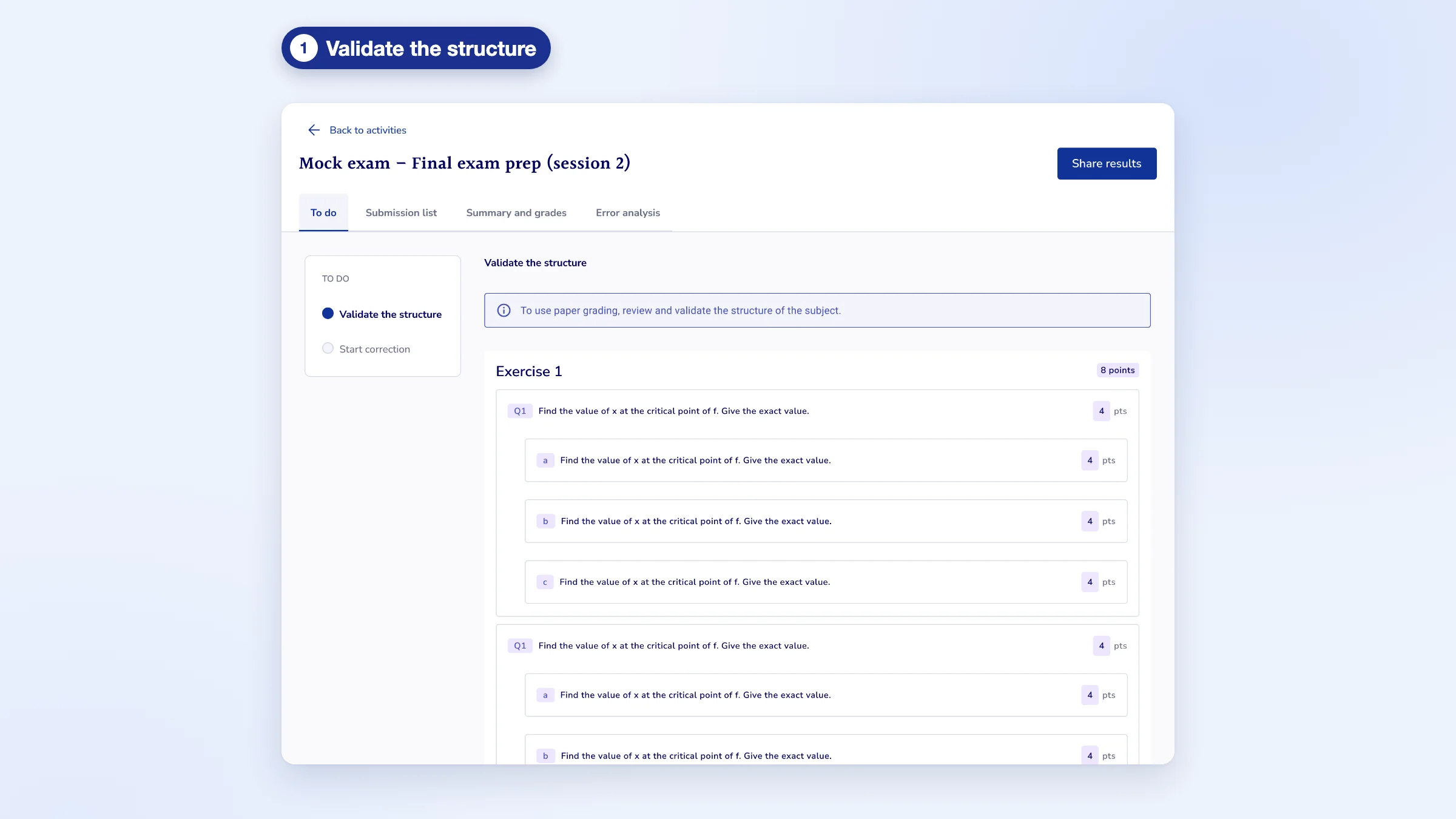Click sub-question a badge under first Q1

(x=545, y=460)
